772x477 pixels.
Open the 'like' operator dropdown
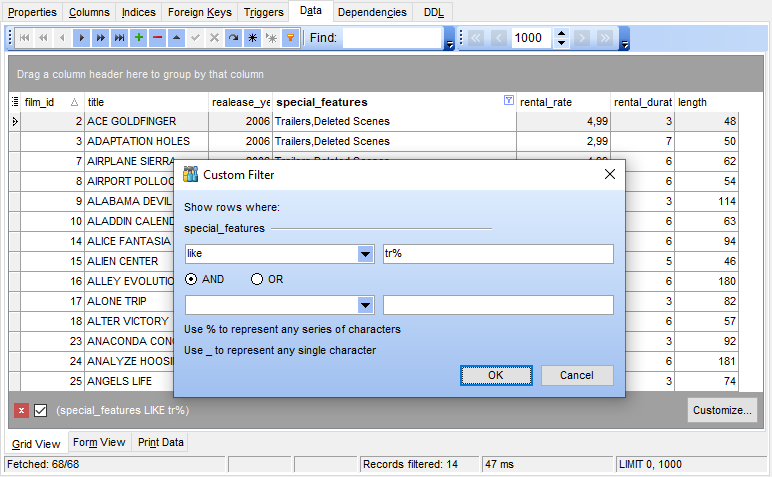[x=366, y=254]
